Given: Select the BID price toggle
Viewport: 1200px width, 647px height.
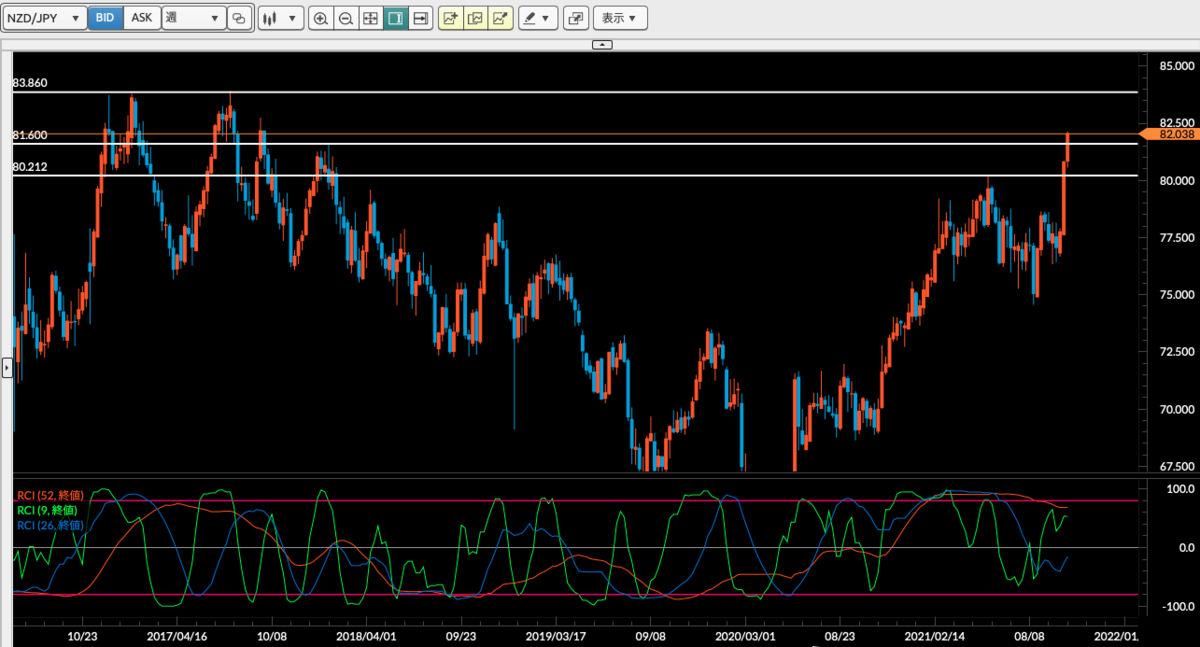Looking at the screenshot, I should point(106,17).
